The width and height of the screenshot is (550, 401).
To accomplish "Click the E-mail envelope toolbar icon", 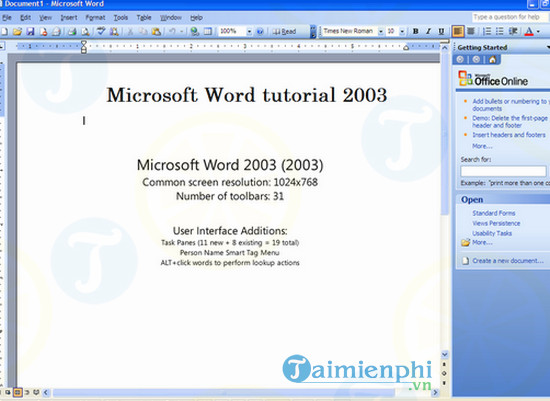I will (x=56, y=32).
